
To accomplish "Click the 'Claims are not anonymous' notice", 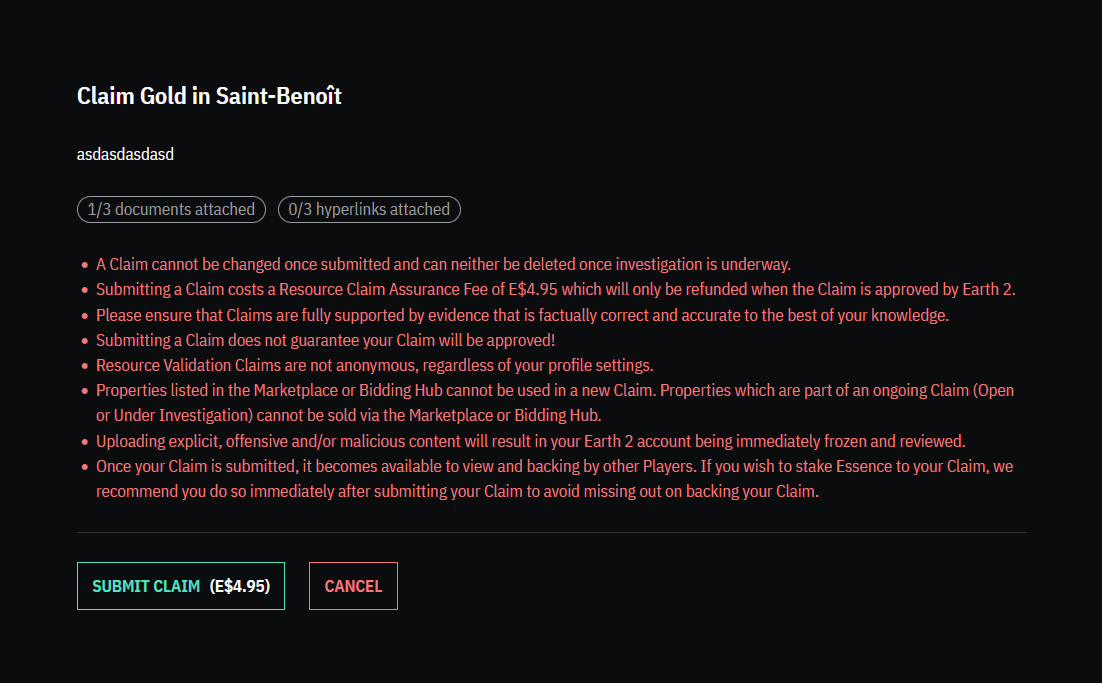I will (x=374, y=365).
